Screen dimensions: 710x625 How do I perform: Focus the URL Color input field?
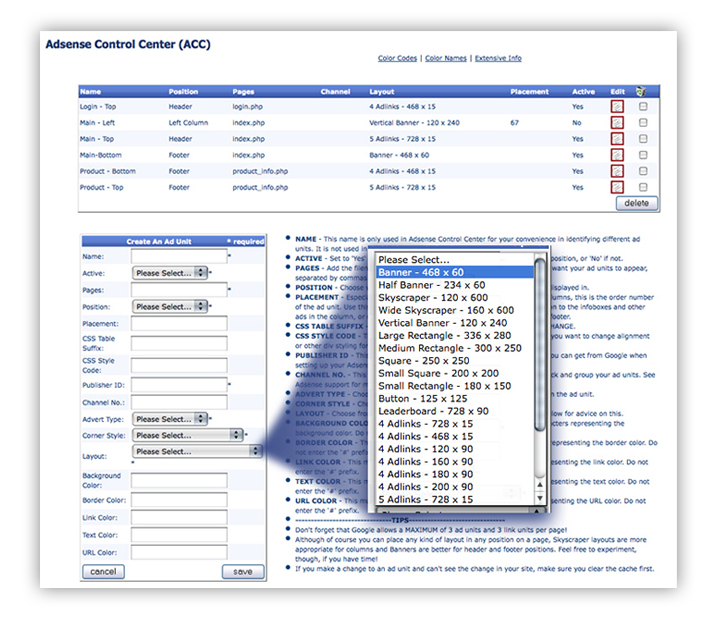tap(179, 552)
